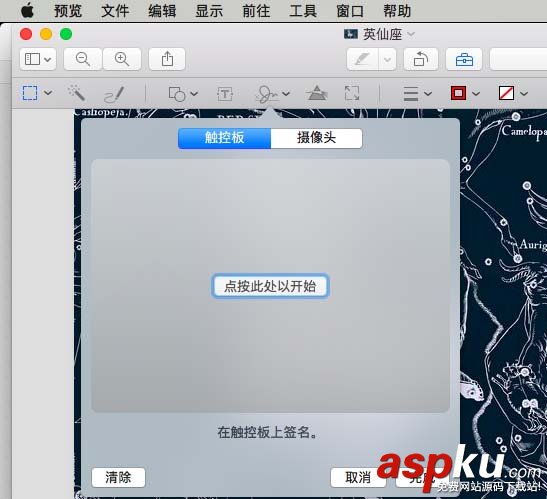
Task: Click the document icon beside 英仙座 title
Action: coord(351,34)
